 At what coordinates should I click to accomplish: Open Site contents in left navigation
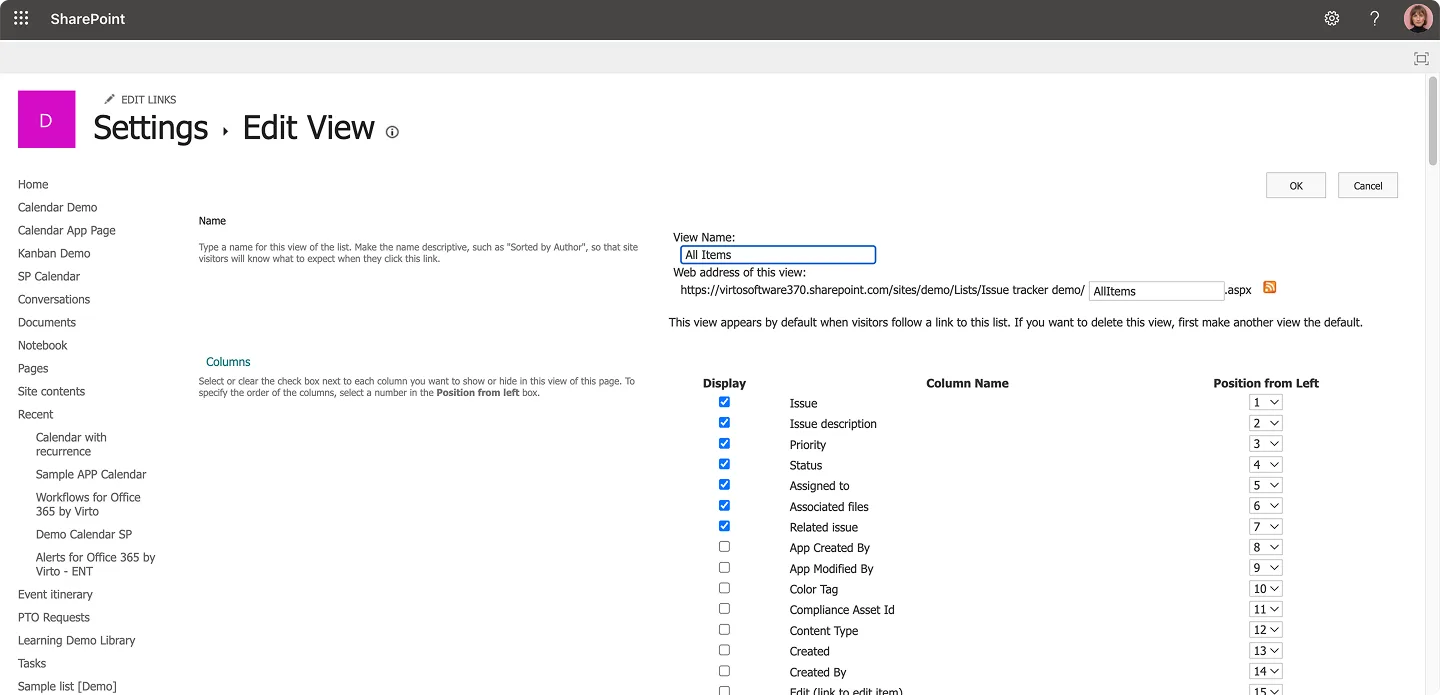51,391
